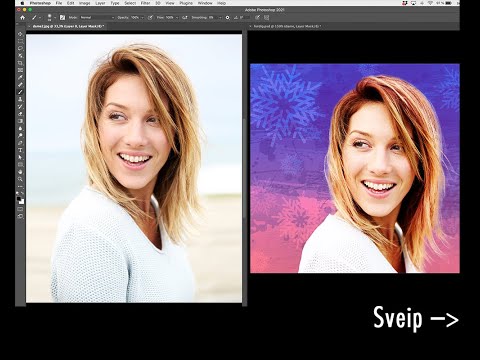Screen dimensions: 480x360
Task: Click the brush angle field
Action: pyautogui.click(x=244, y=17)
